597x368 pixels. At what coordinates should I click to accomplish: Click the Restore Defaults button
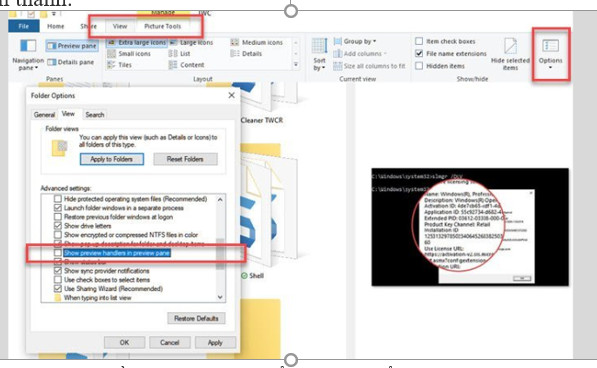tap(196, 318)
